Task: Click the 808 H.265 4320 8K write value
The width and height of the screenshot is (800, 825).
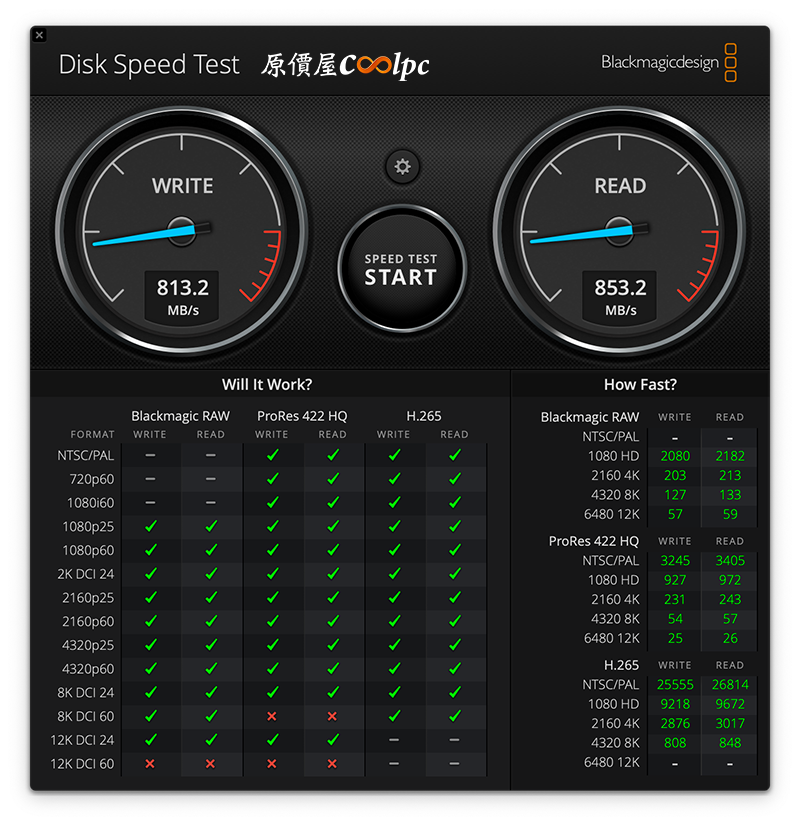Action: [675, 743]
